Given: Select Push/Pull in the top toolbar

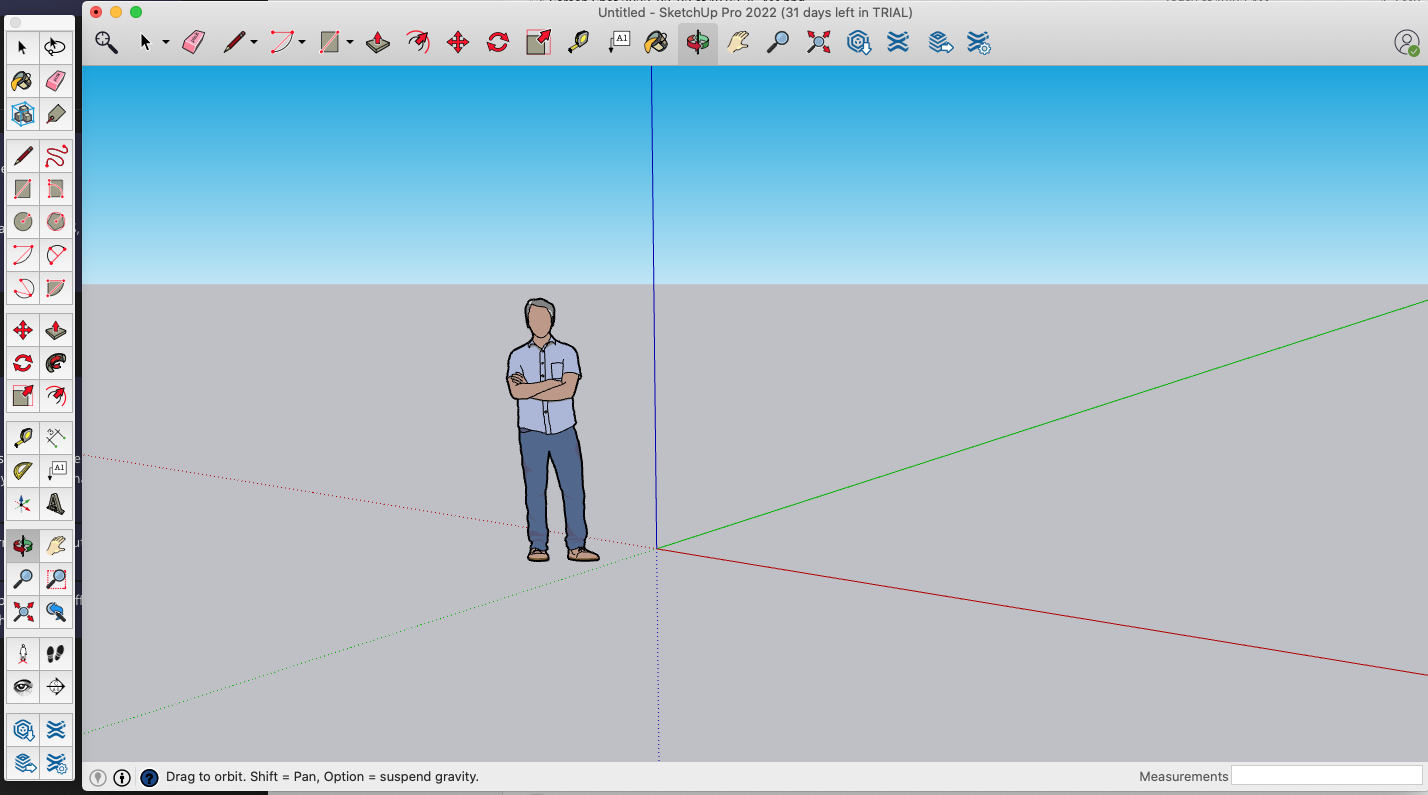Looking at the screenshot, I should pos(378,42).
